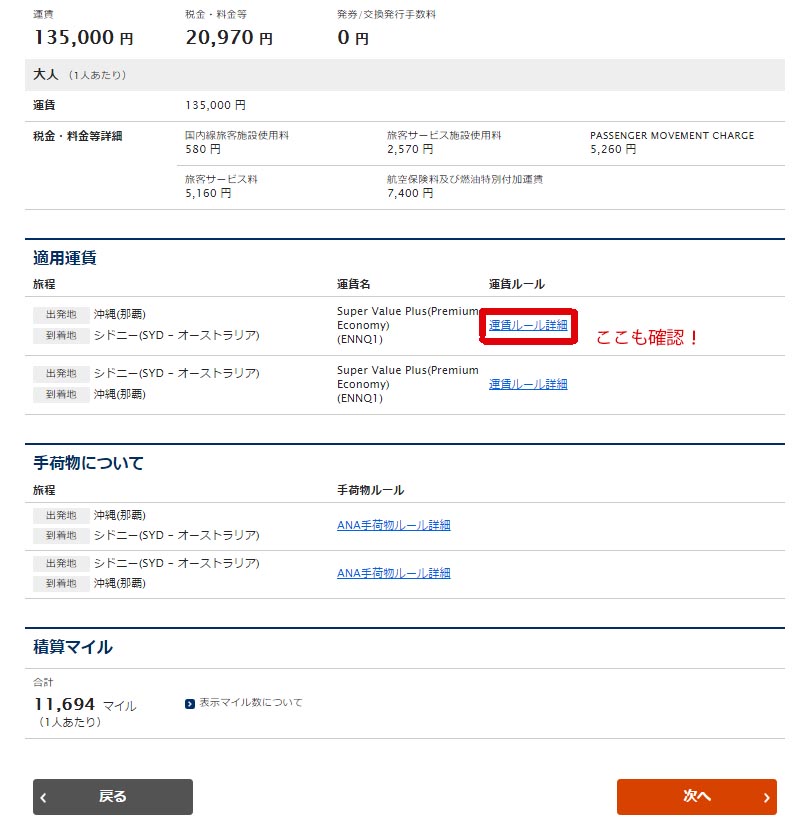This screenshot has width=800, height=824.
Task: Click the 手荷物について section heading
Action: pyautogui.click(x=88, y=463)
